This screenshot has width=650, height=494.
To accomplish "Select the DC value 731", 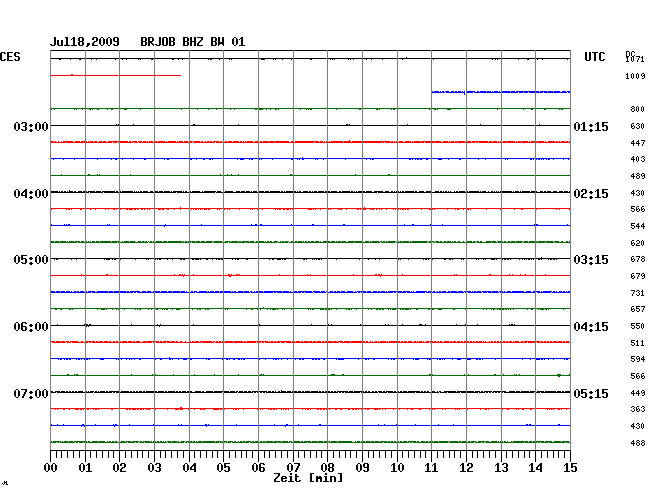I will 638,293.
